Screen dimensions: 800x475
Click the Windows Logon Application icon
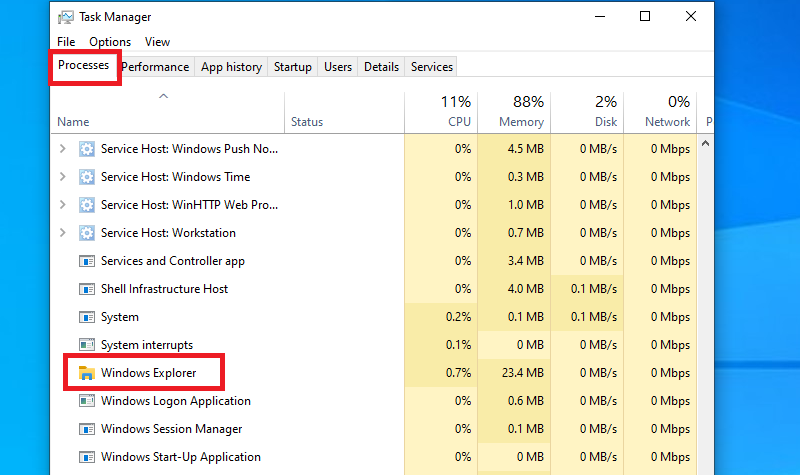pyautogui.click(x=87, y=401)
